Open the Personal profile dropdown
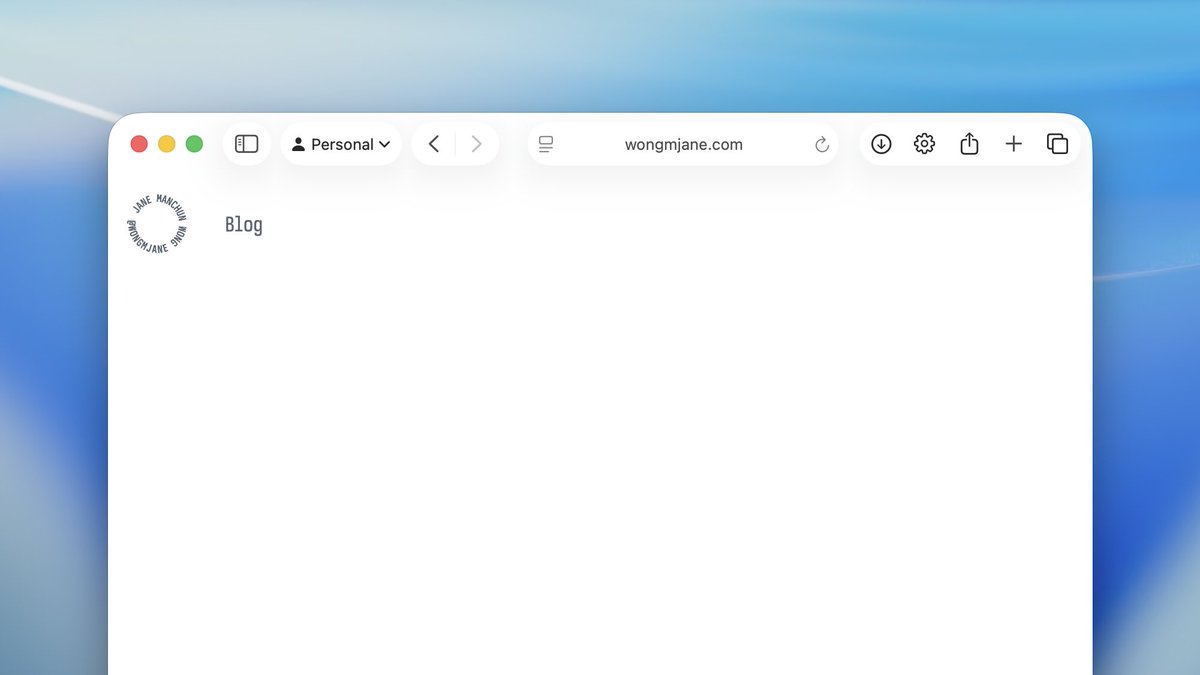 click(x=341, y=143)
